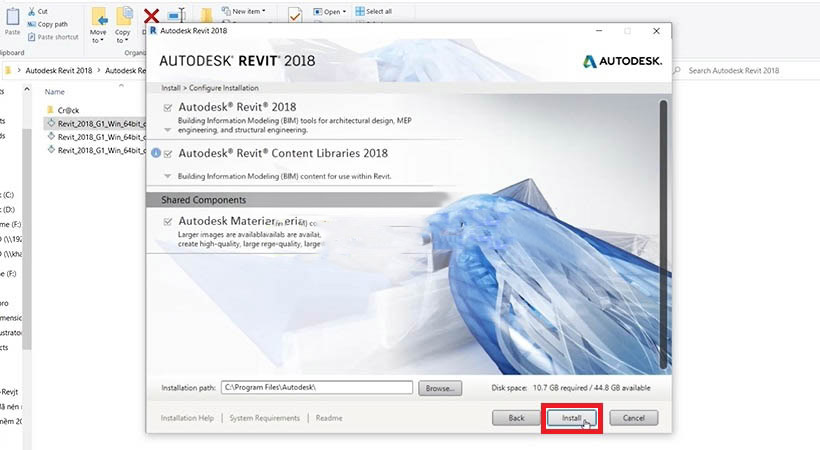
Task: Click the info icon beside Content Libraries
Action: click(x=155, y=153)
